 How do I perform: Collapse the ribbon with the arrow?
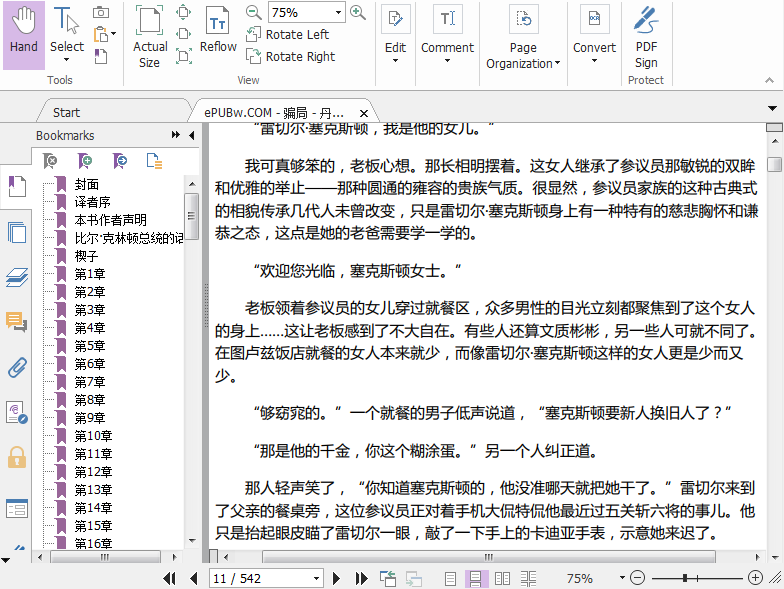(x=770, y=80)
